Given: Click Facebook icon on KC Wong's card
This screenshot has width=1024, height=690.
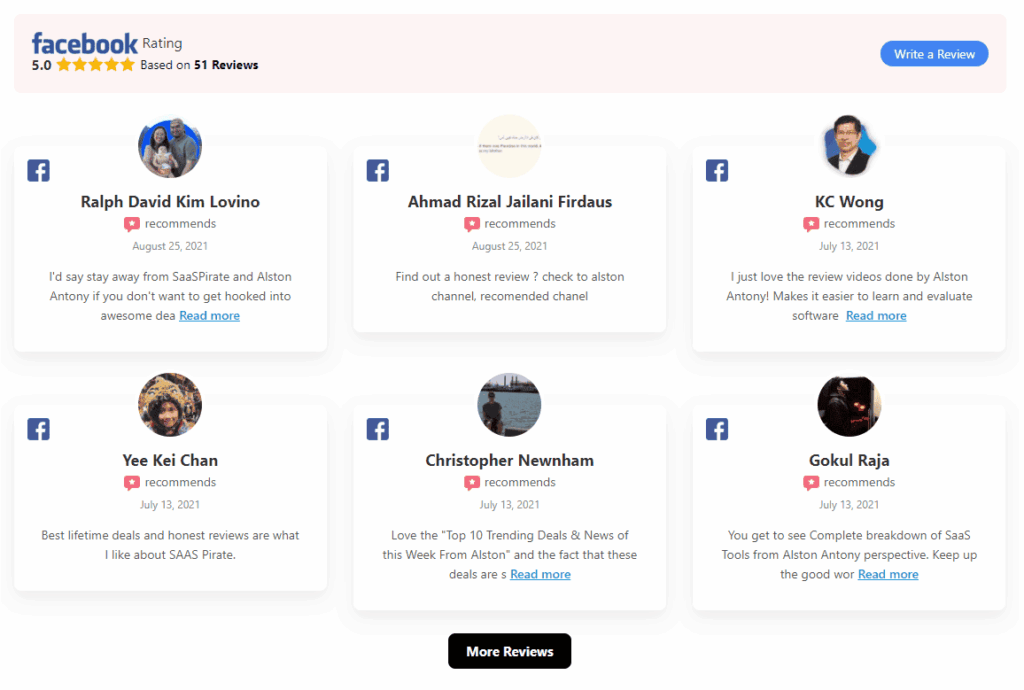Looking at the screenshot, I should click(717, 170).
